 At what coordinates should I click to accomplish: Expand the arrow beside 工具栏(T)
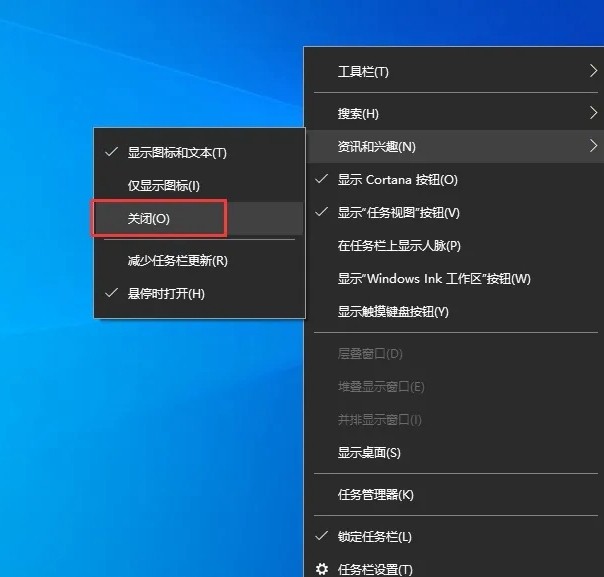point(594,71)
